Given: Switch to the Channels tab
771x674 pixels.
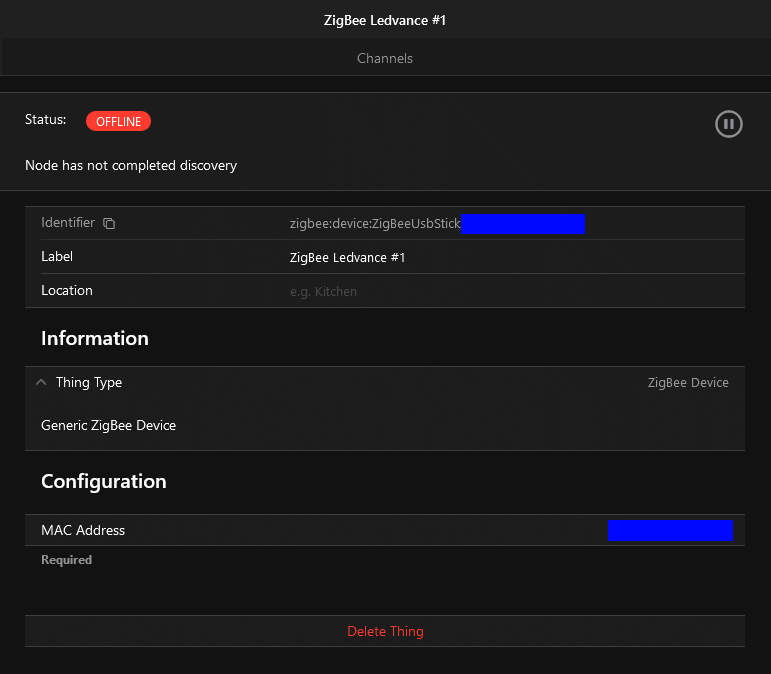Looking at the screenshot, I should click(x=385, y=58).
